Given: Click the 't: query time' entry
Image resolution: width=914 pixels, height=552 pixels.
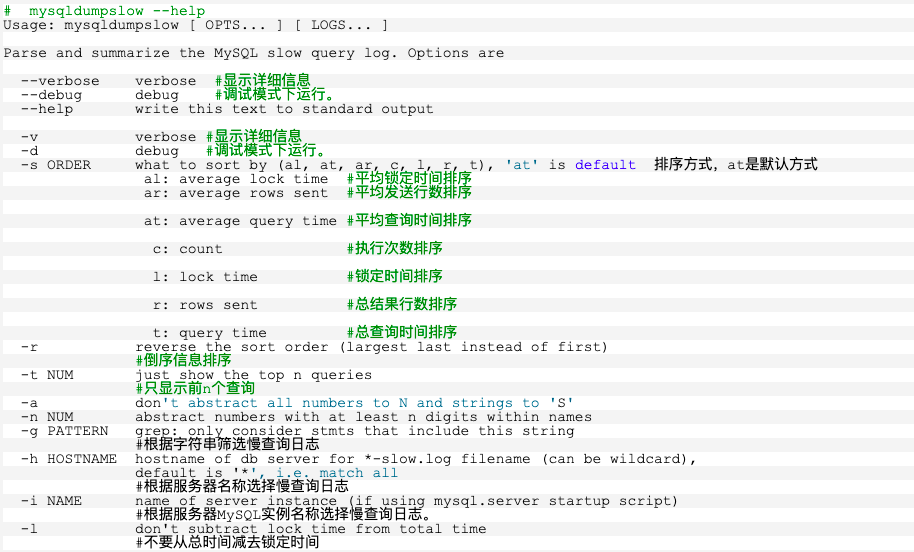Looking at the screenshot, I should coord(210,333).
